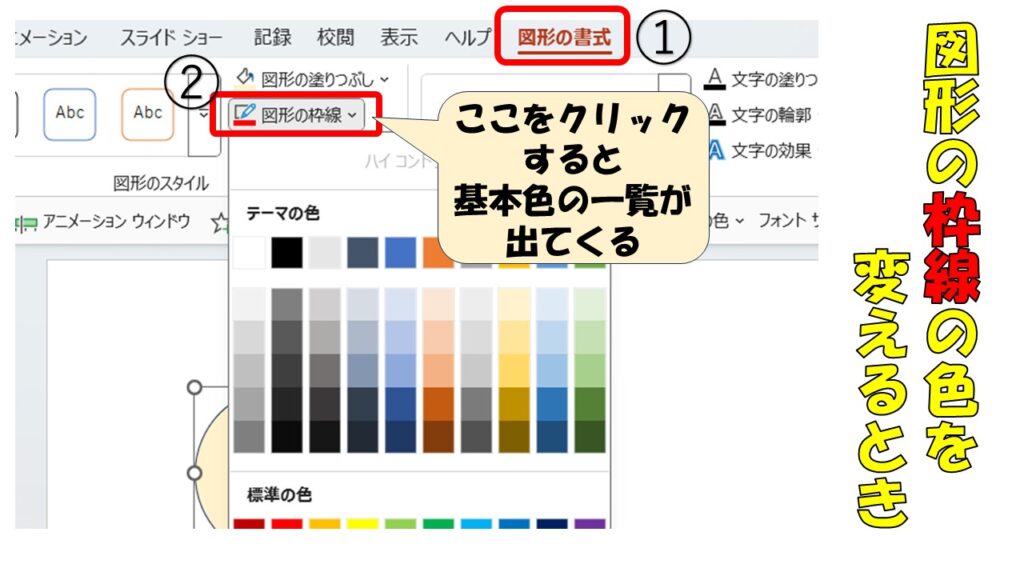Click the 図形のスタイル group label
Viewport: 1024px width, 576px height.
coord(161,183)
